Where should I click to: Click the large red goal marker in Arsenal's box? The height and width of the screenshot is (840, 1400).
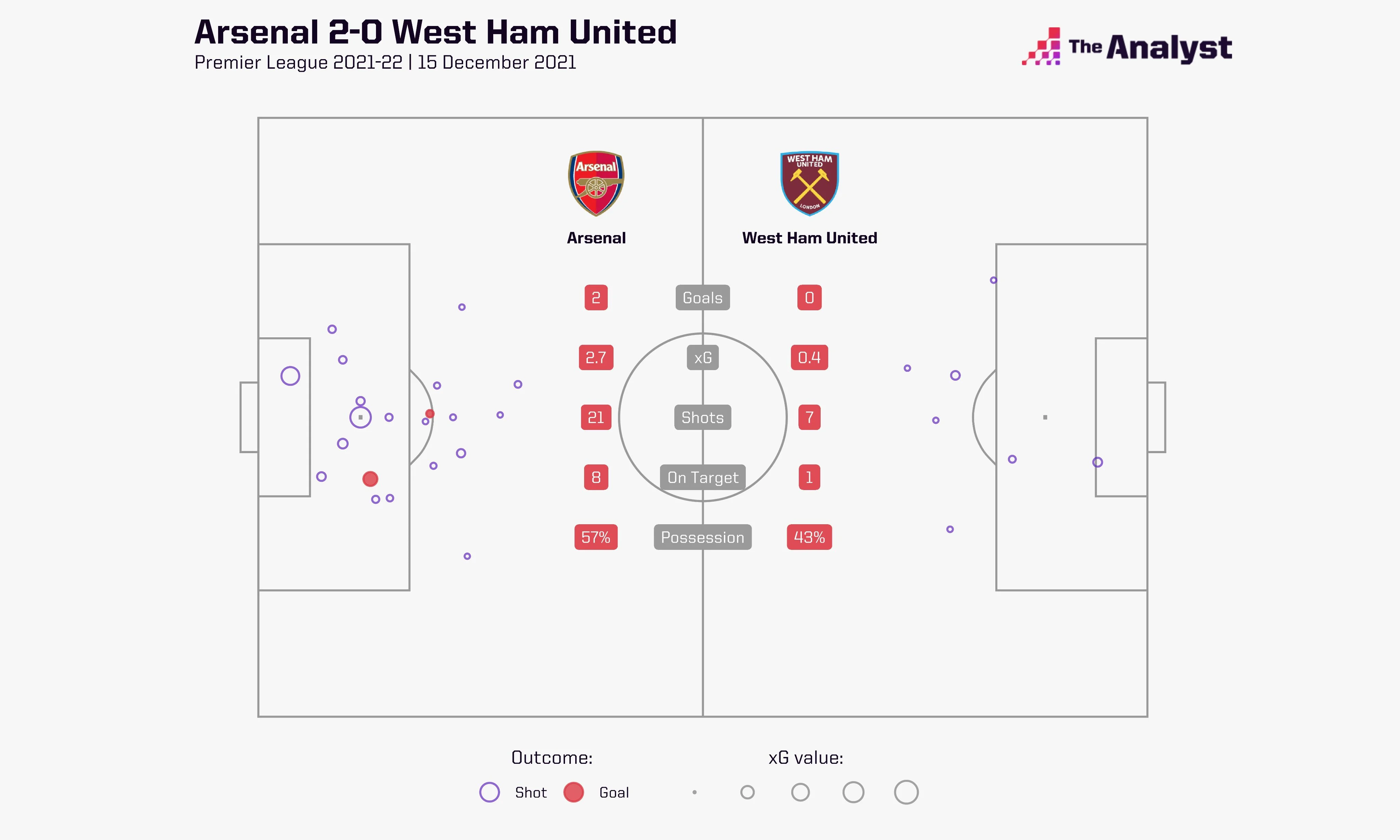[370, 479]
